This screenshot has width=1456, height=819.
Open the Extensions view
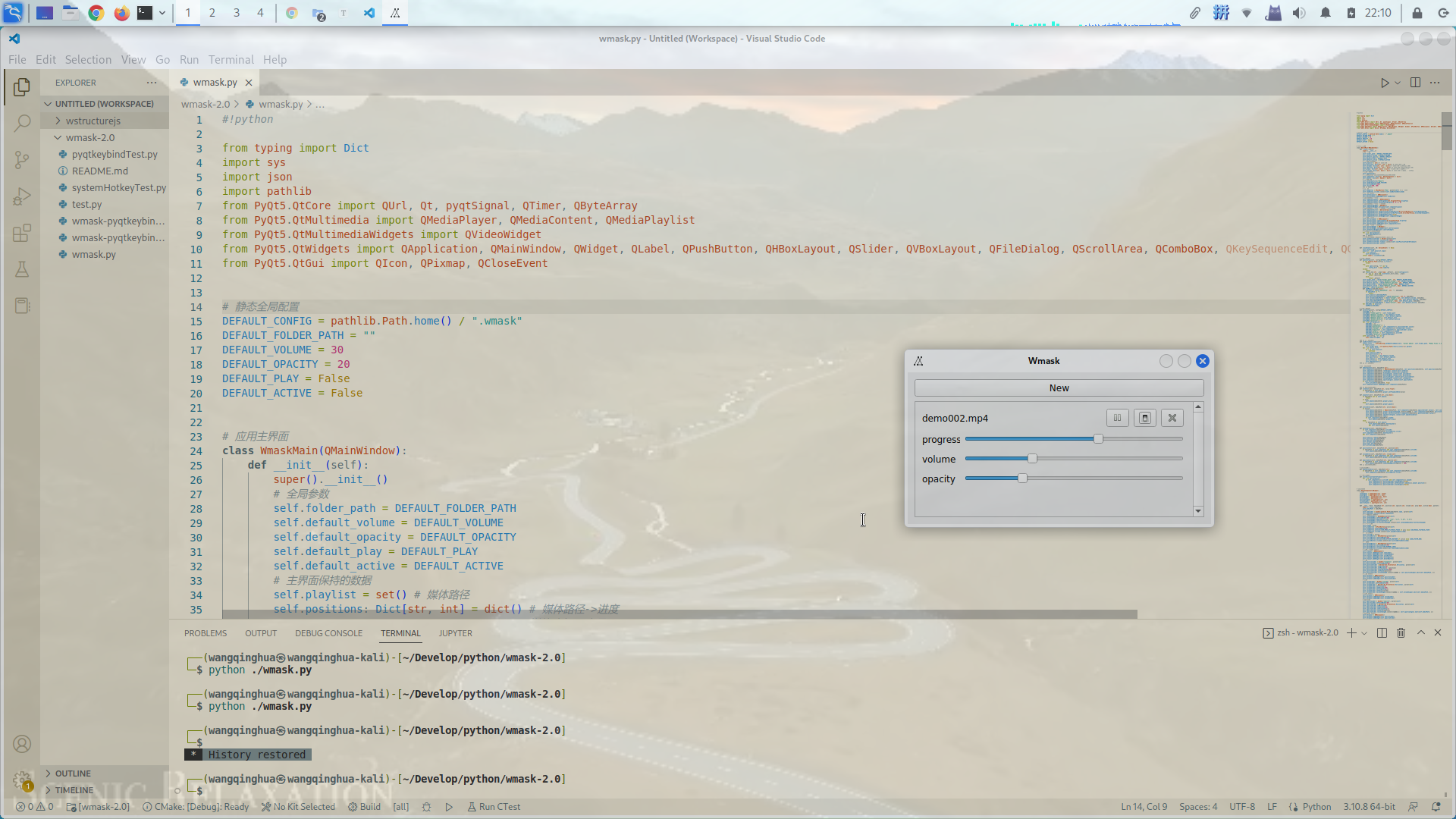22,233
